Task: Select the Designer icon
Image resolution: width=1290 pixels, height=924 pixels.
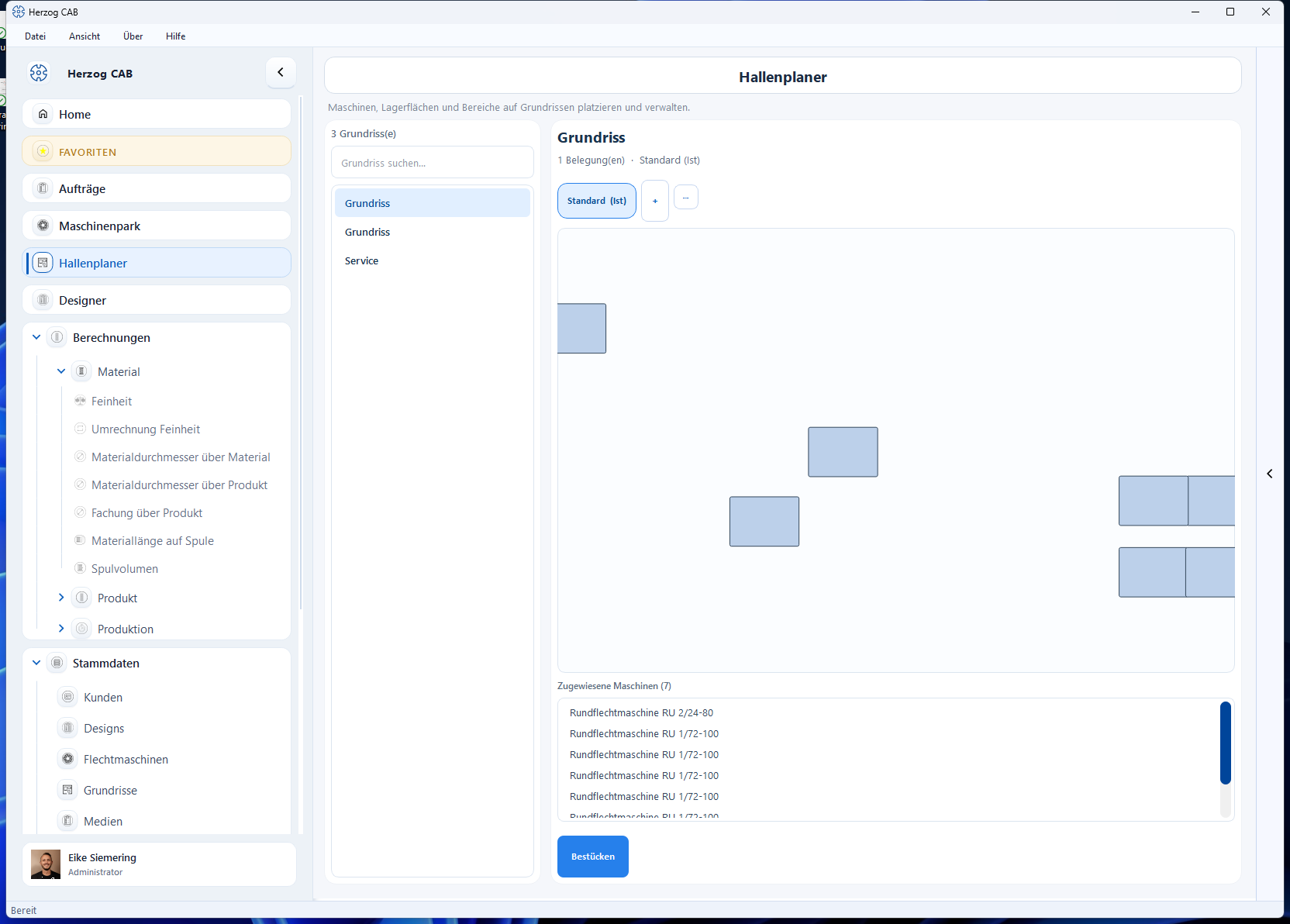Action: [x=43, y=300]
